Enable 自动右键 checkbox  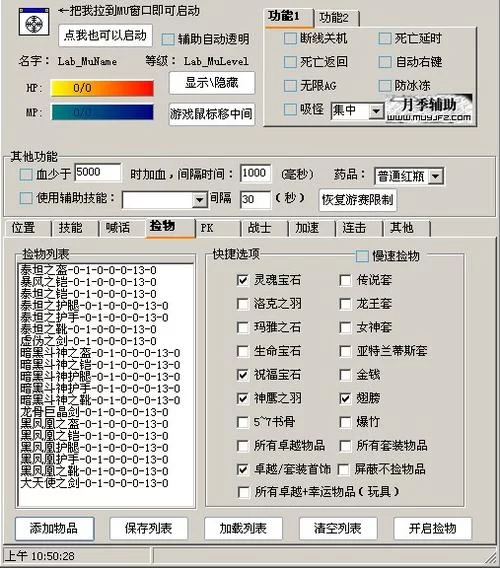[385, 62]
